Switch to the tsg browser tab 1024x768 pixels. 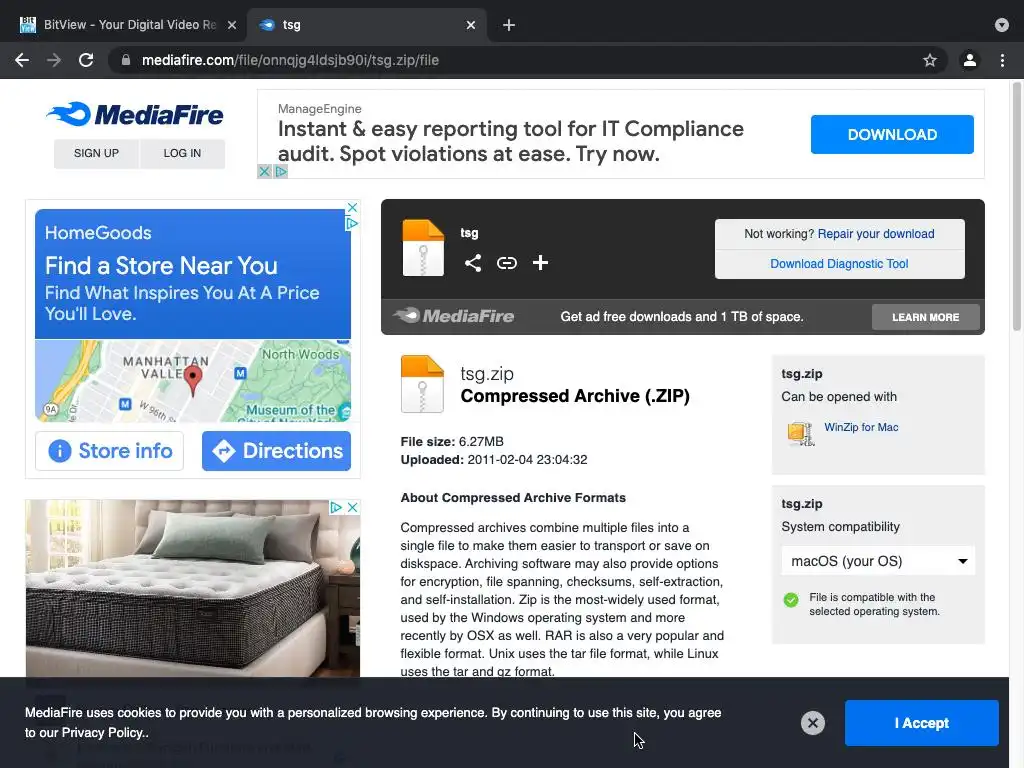(x=367, y=25)
